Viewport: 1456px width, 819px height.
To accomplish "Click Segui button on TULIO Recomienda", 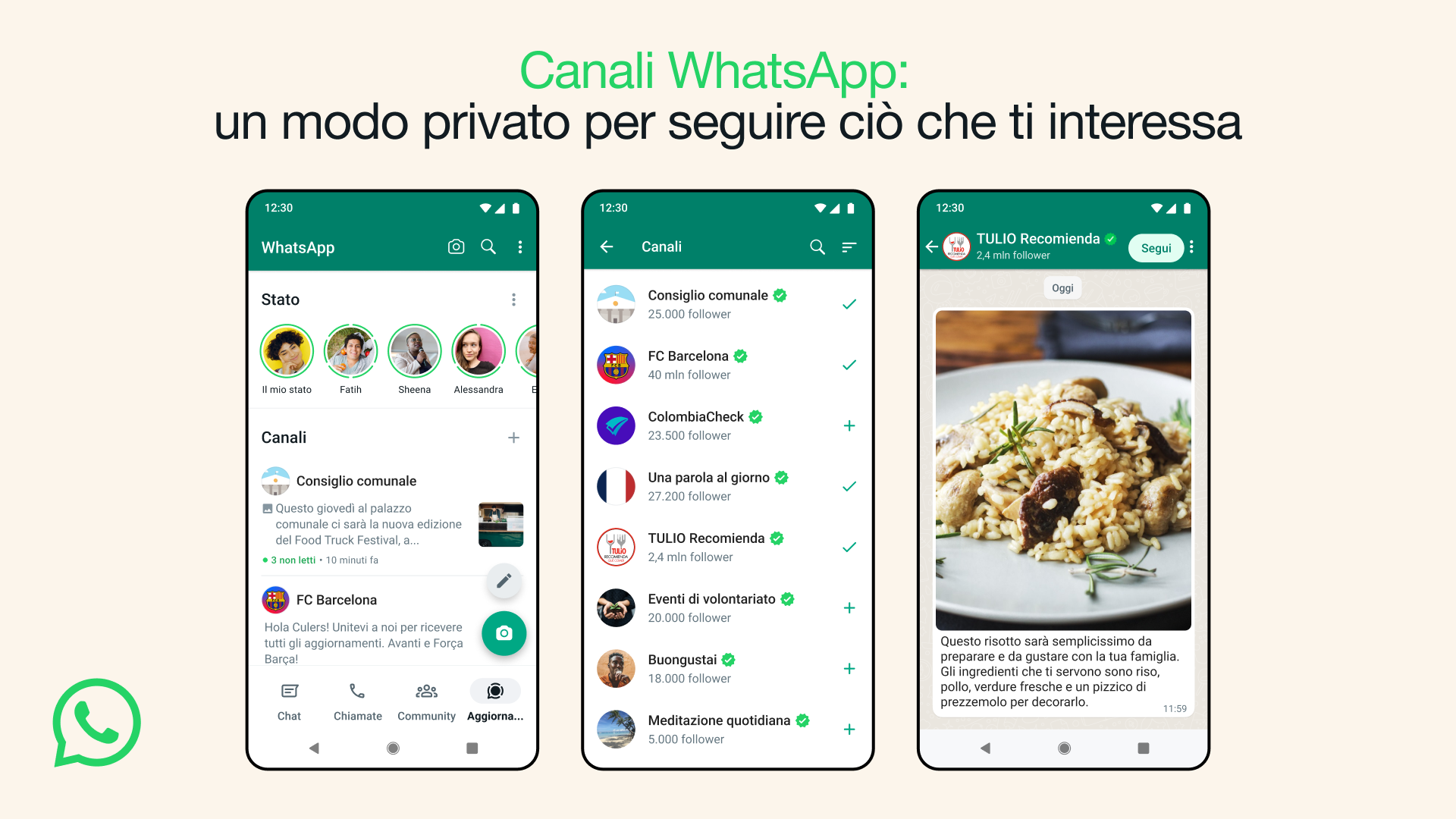I will (1154, 247).
